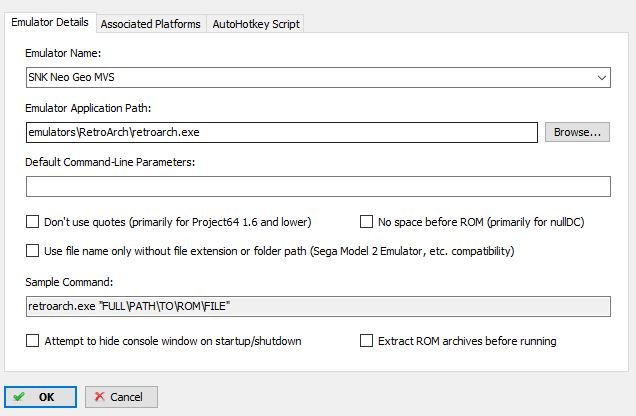
Task: Enable Attempt to hide console window option
Action: pyautogui.click(x=32, y=341)
